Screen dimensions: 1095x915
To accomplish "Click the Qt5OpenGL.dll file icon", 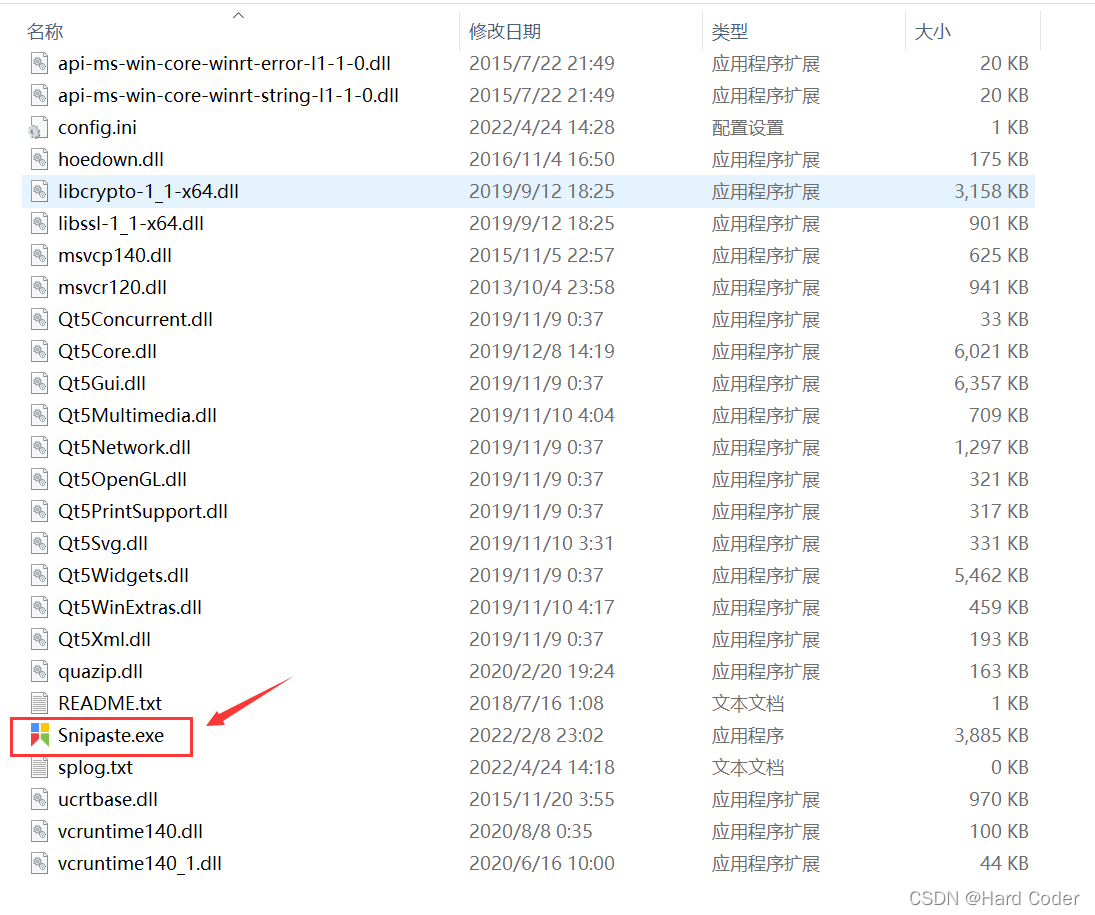I will point(40,480).
